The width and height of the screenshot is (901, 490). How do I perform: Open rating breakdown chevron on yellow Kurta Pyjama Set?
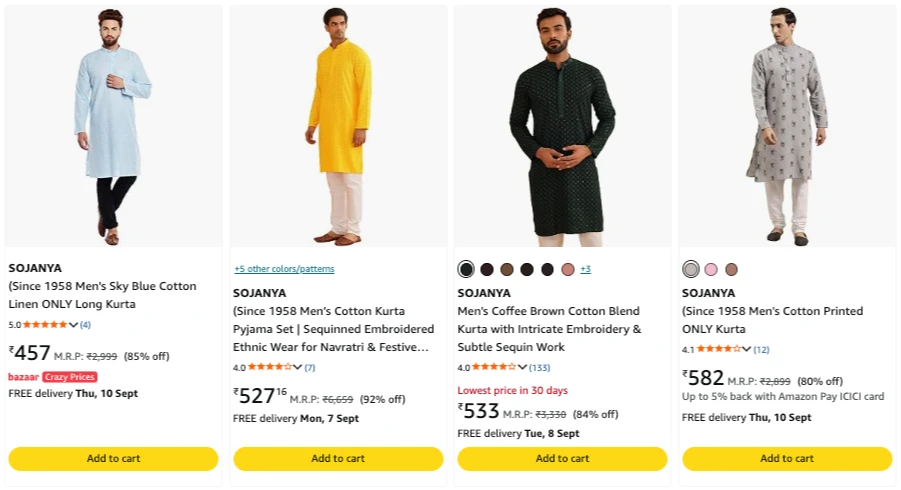point(298,367)
